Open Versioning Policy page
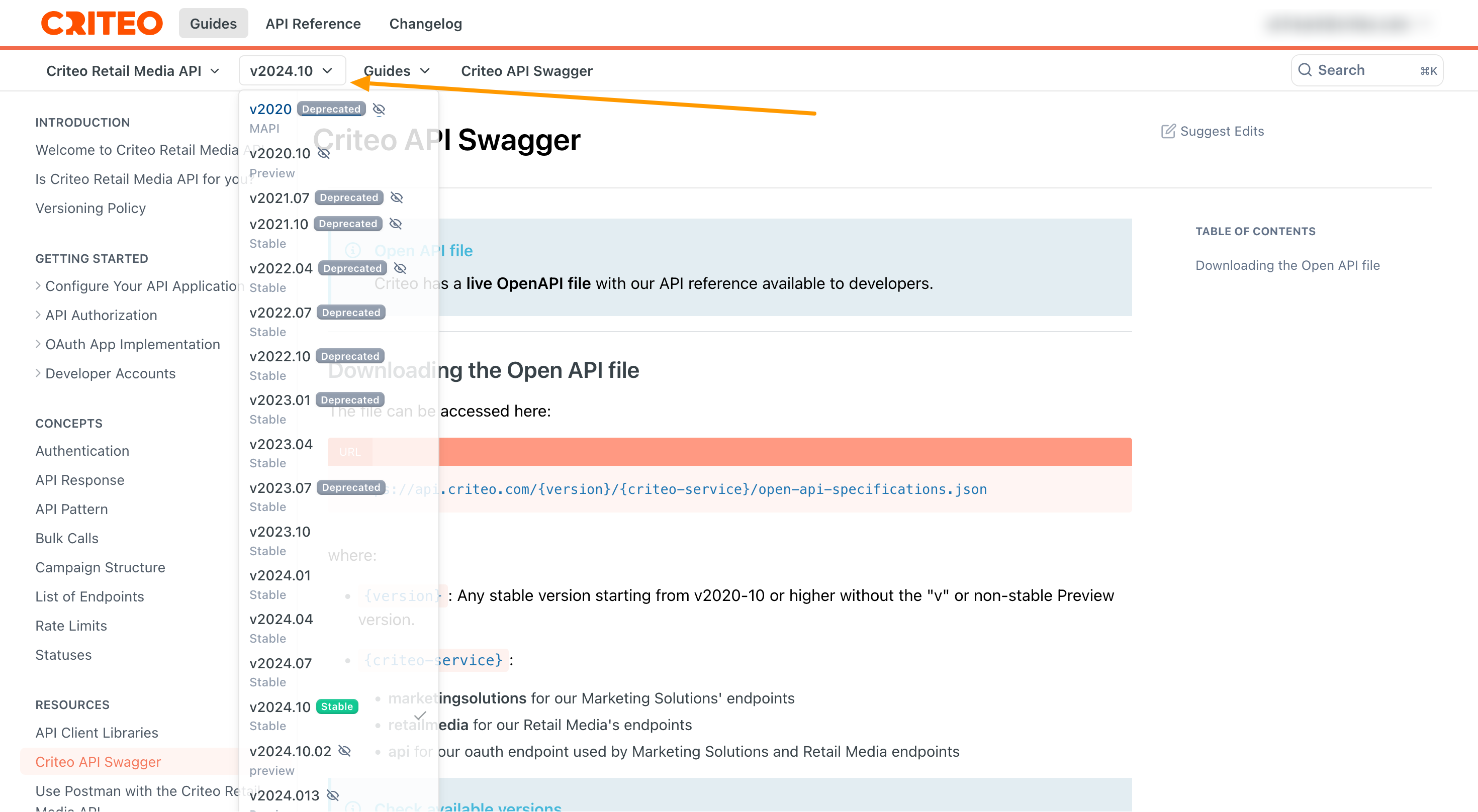The height and width of the screenshot is (812, 1478). pyautogui.click(x=90, y=208)
